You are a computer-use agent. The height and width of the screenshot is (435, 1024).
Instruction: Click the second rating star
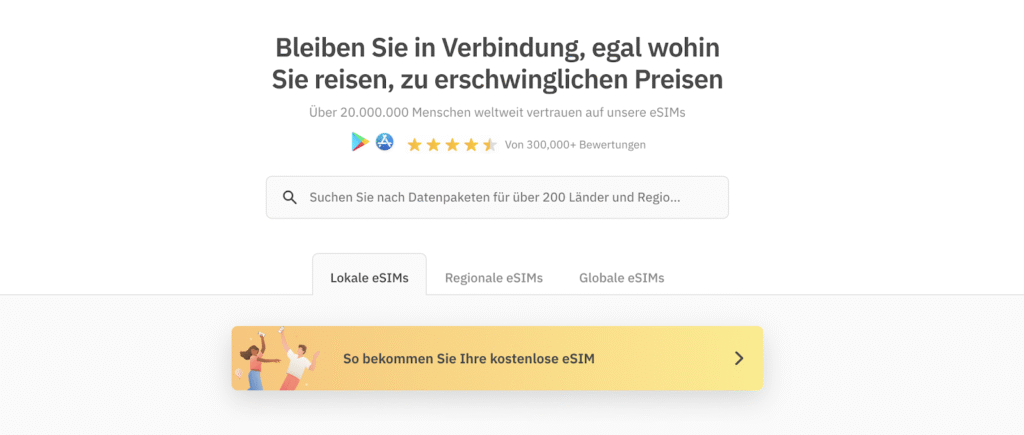click(433, 145)
